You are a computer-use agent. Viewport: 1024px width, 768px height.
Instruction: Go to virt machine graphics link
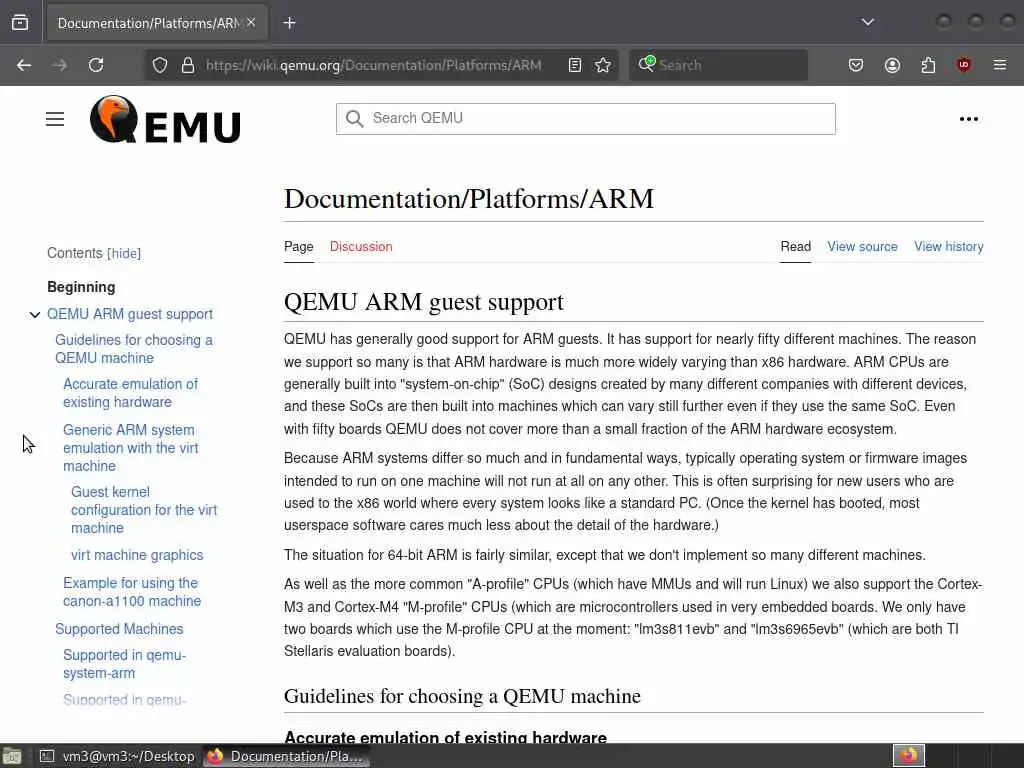[x=137, y=555]
